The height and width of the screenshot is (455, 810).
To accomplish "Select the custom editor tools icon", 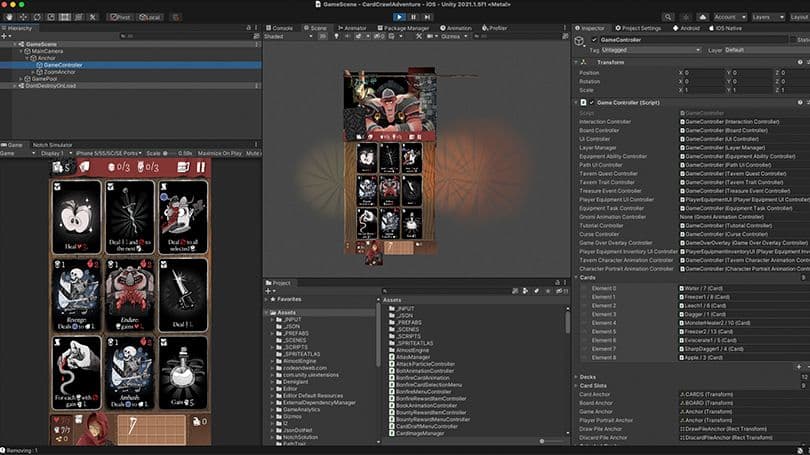I will coord(92,17).
